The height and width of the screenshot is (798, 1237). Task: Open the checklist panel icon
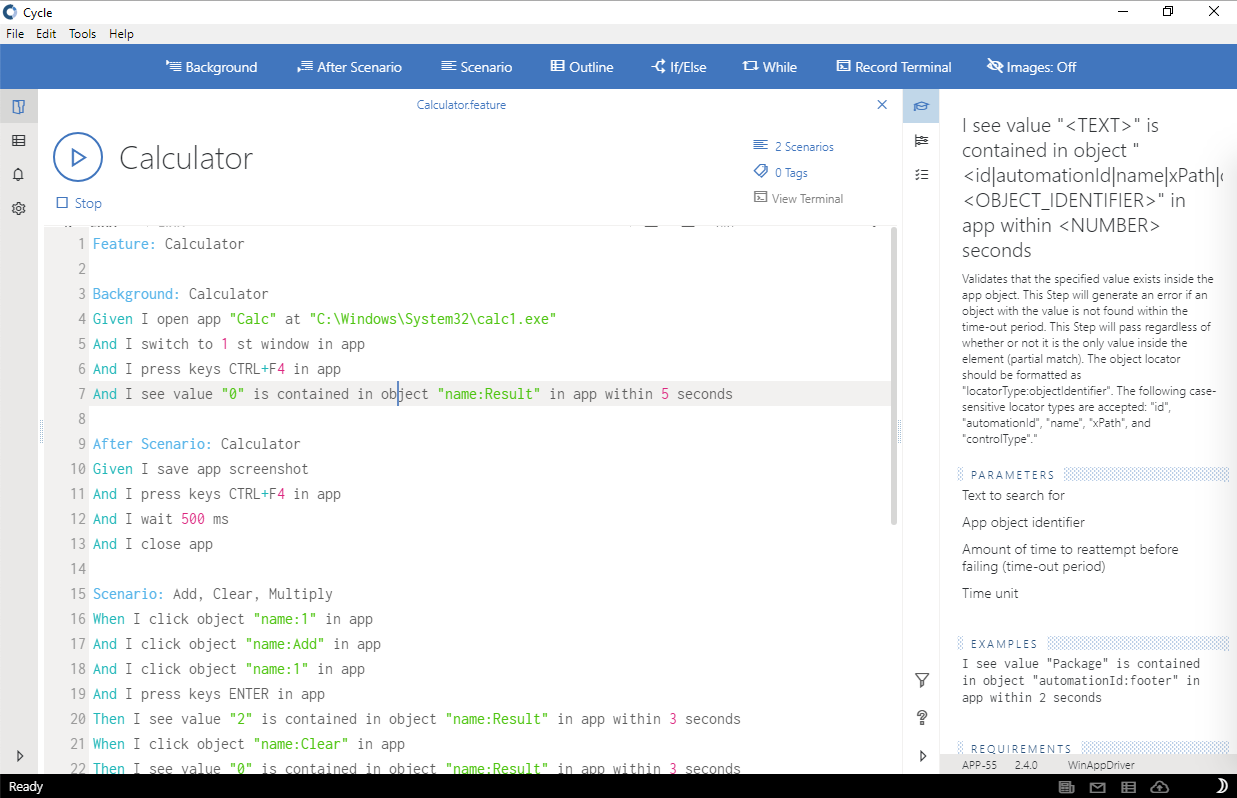click(921, 175)
